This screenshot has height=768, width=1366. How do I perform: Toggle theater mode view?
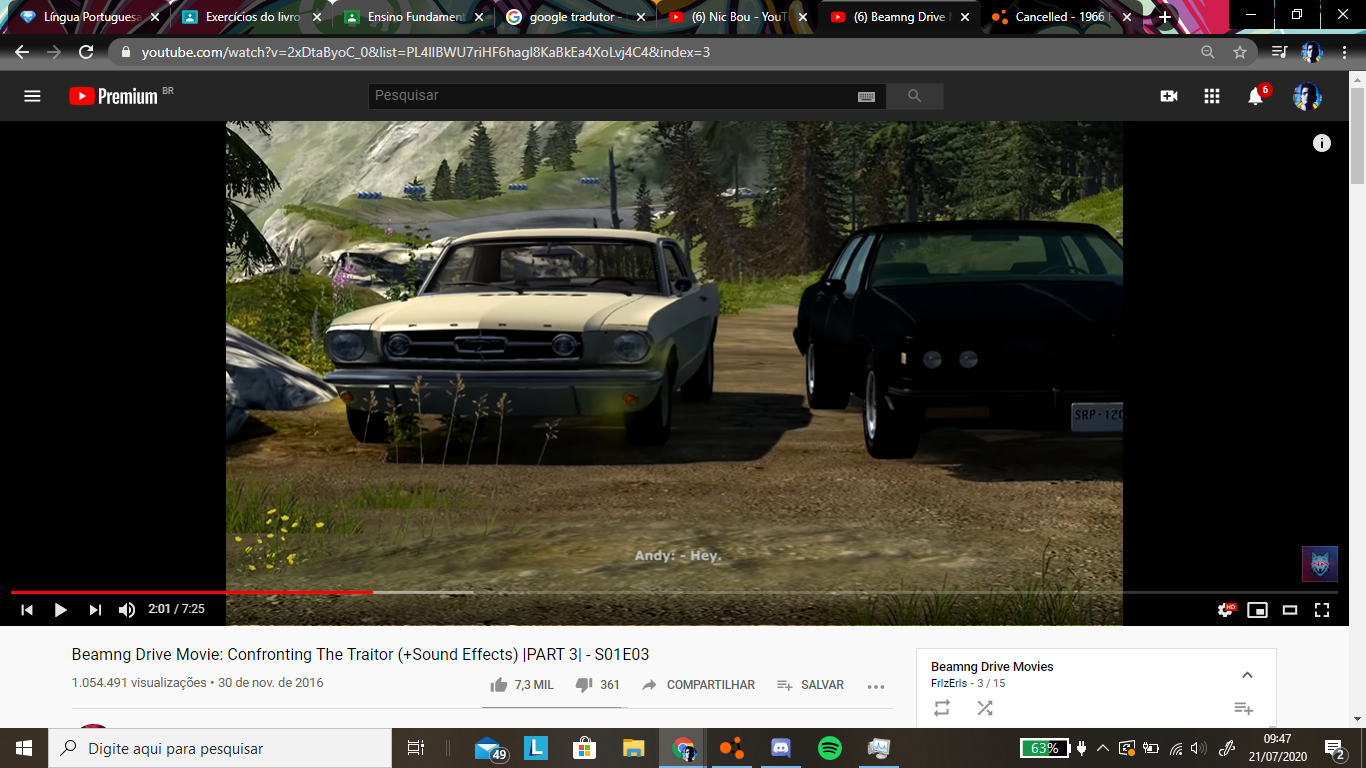1290,609
